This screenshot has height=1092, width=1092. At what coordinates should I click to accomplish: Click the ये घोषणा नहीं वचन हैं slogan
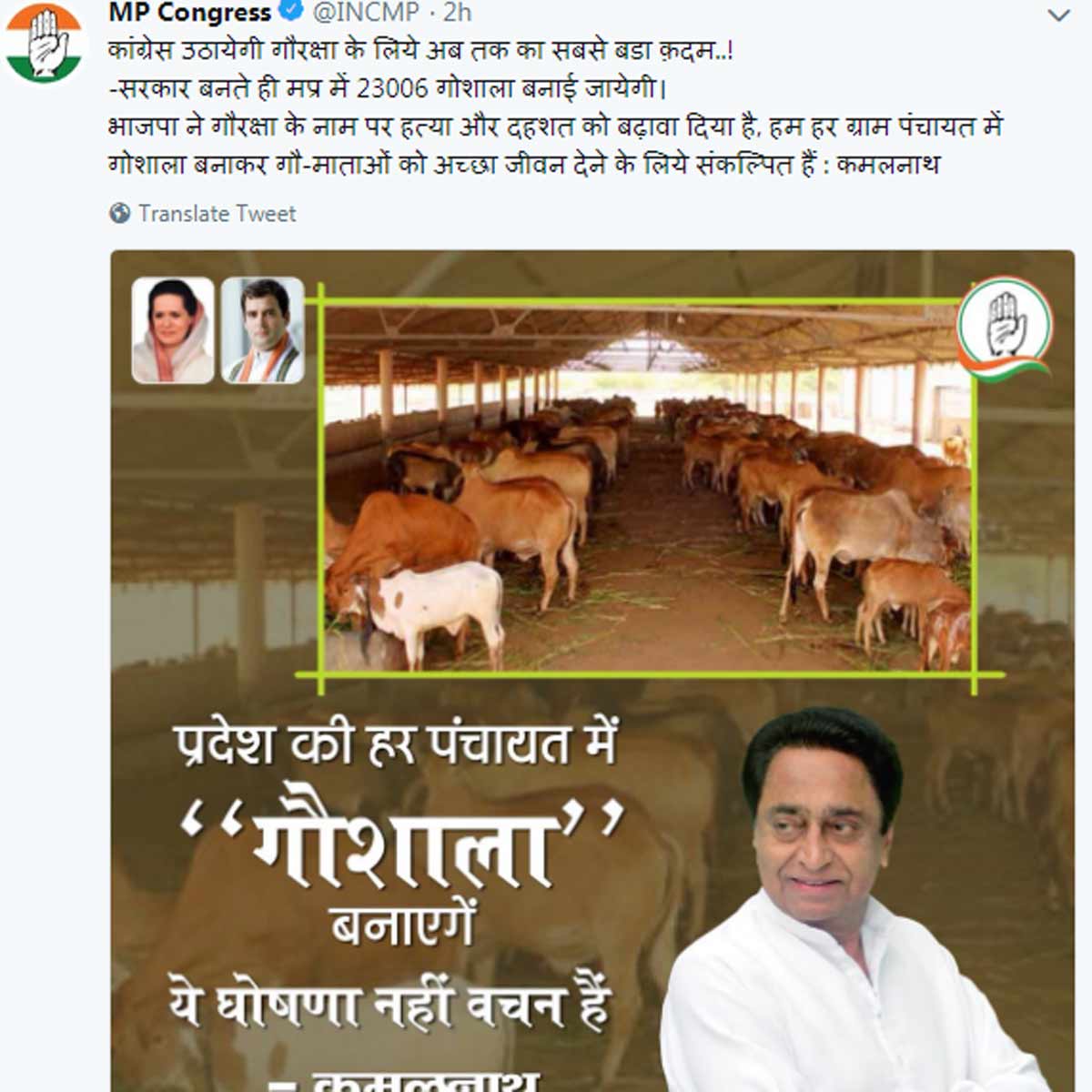click(x=389, y=1006)
